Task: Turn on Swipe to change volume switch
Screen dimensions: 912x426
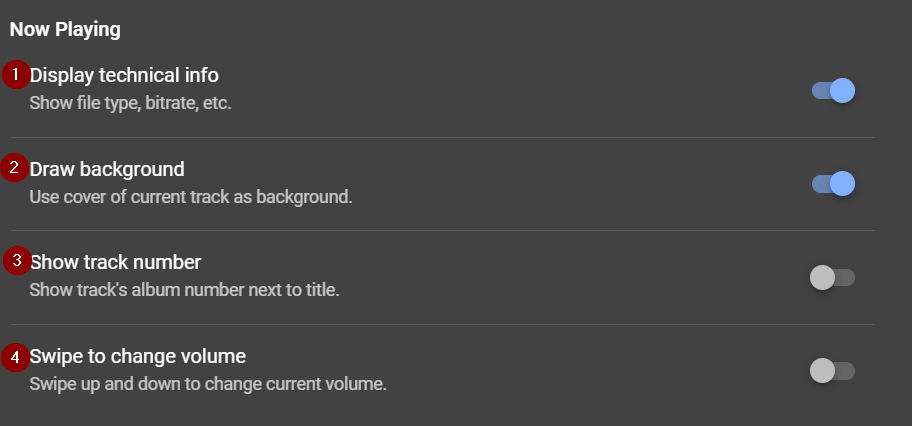Action: 833,371
